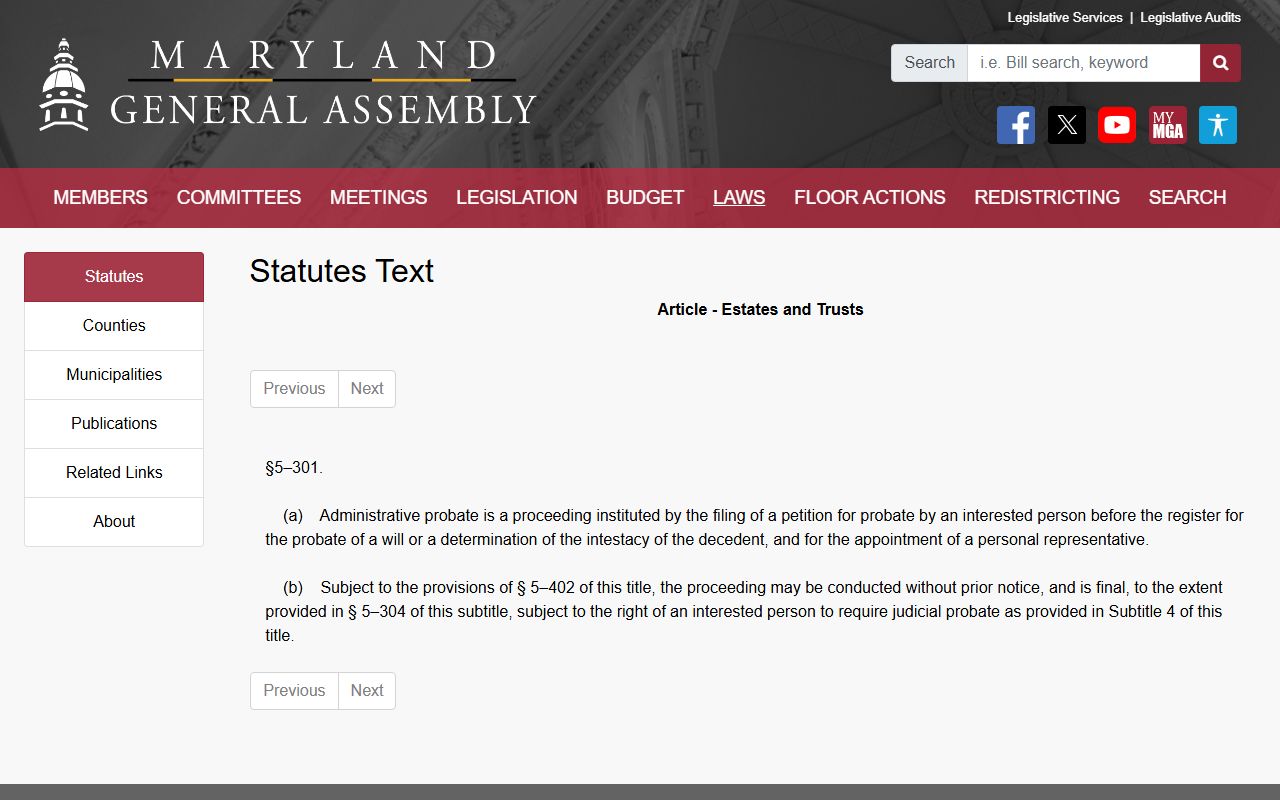Click the top Next button
The image size is (1280, 800).
click(367, 389)
